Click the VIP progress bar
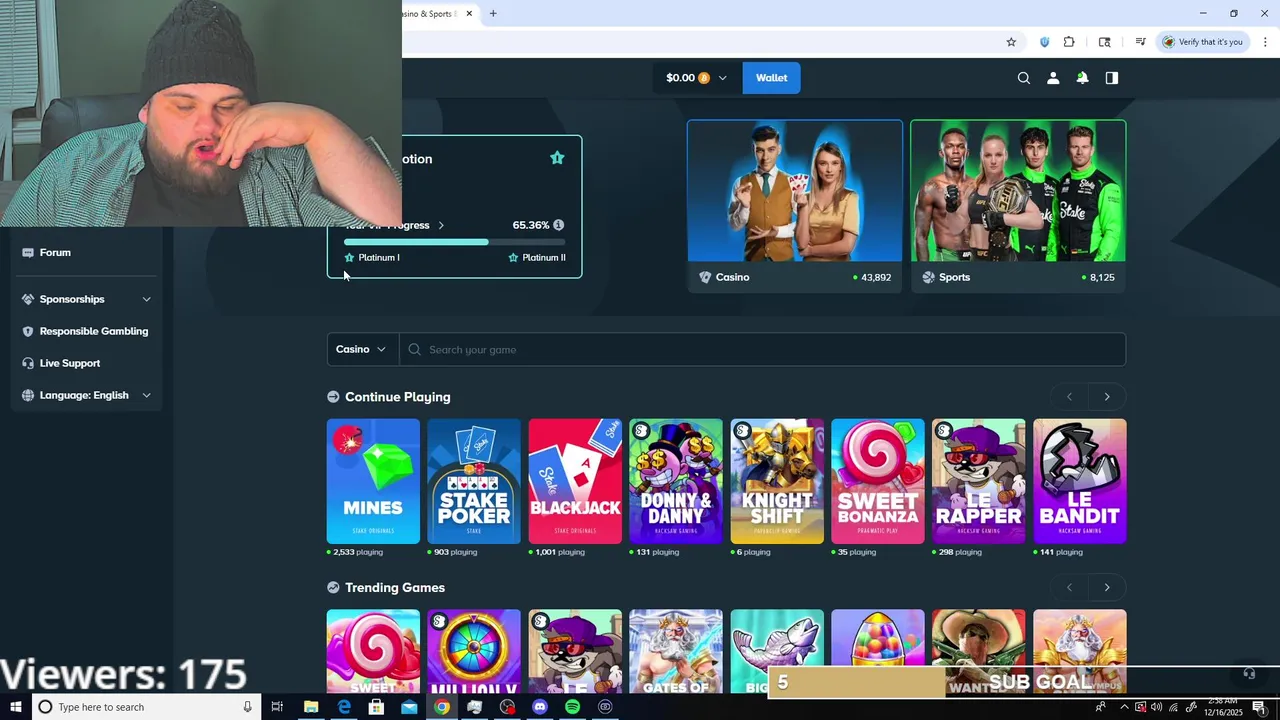Viewport: 1280px width, 720px height. click(454, 242)
